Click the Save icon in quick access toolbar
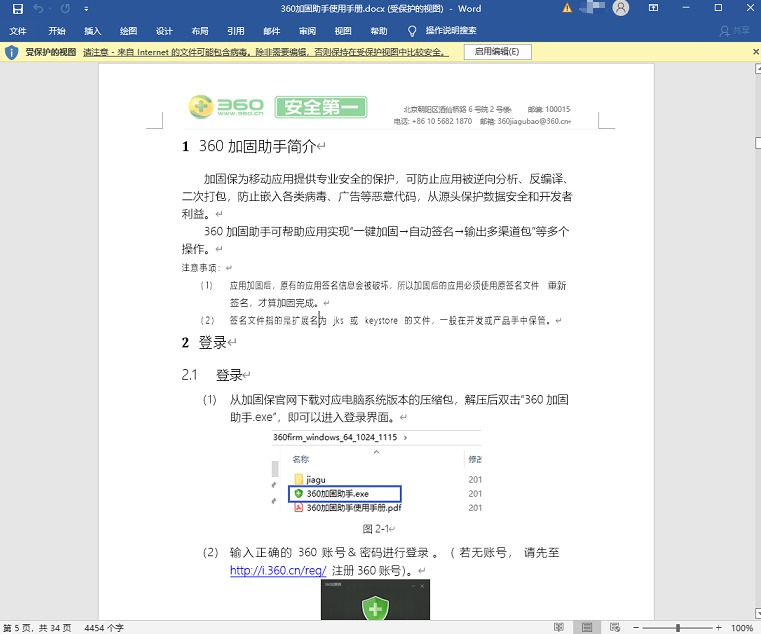This screenshot has height=634, width=761. coord(17,9)
